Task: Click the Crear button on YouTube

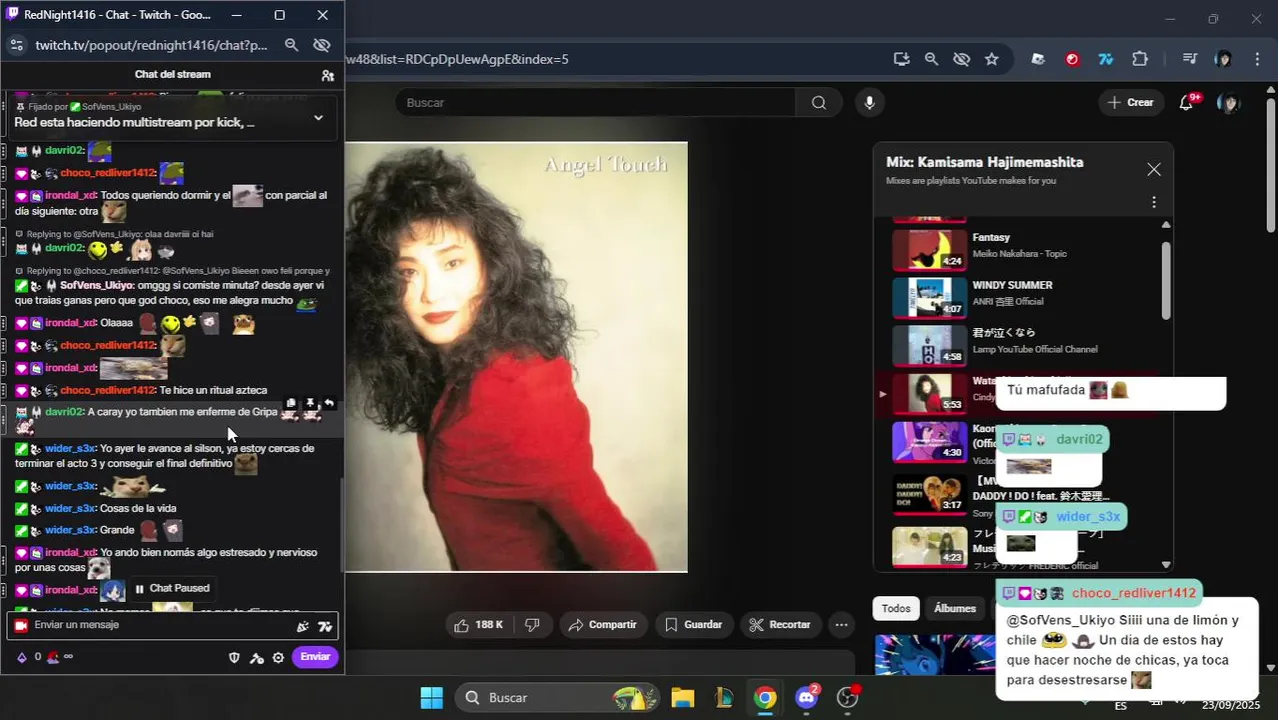Action: point(1130,102)
